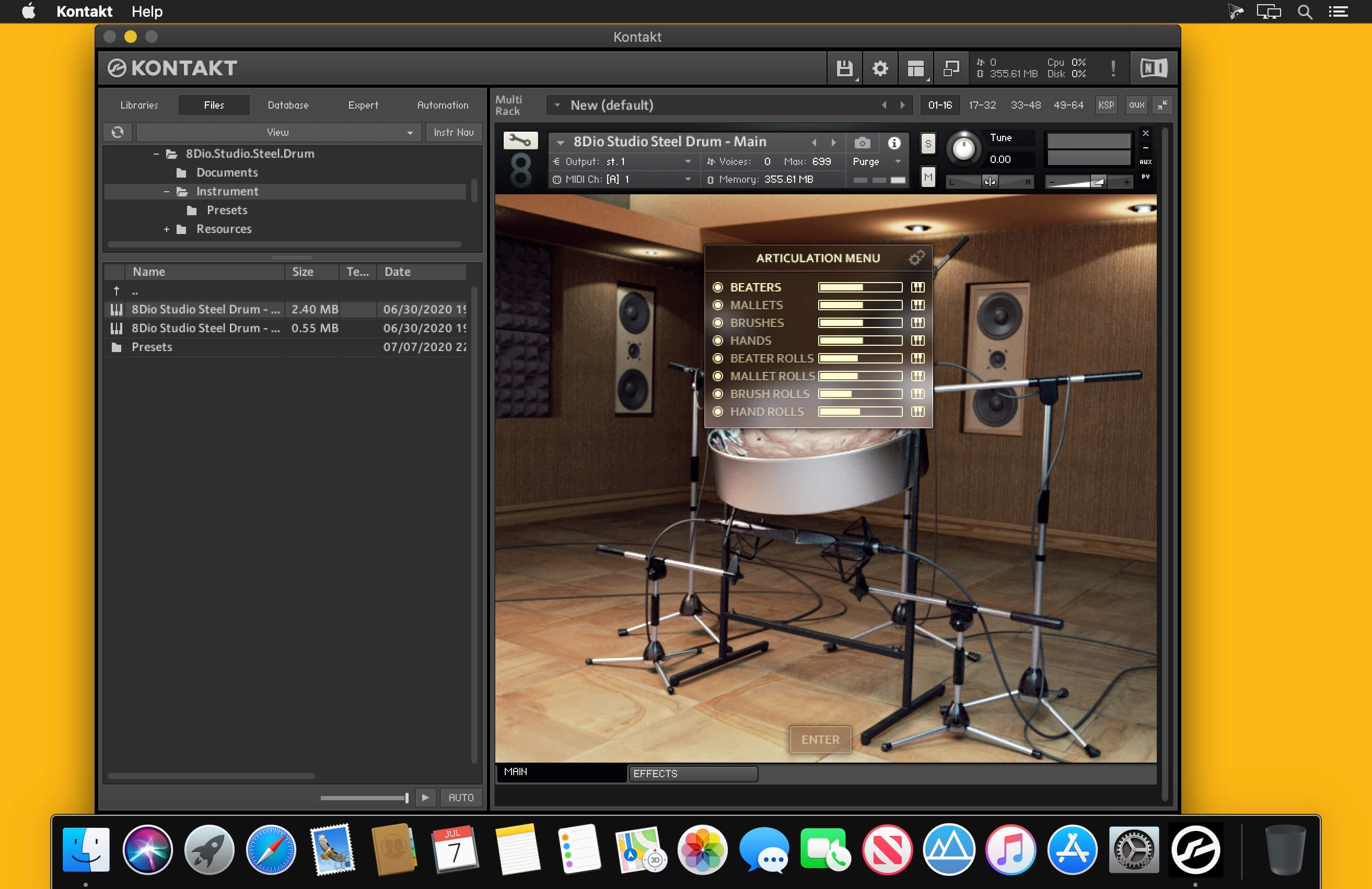
Task: Adjust the BEATERS volume slider
Action: pos(861,287)
